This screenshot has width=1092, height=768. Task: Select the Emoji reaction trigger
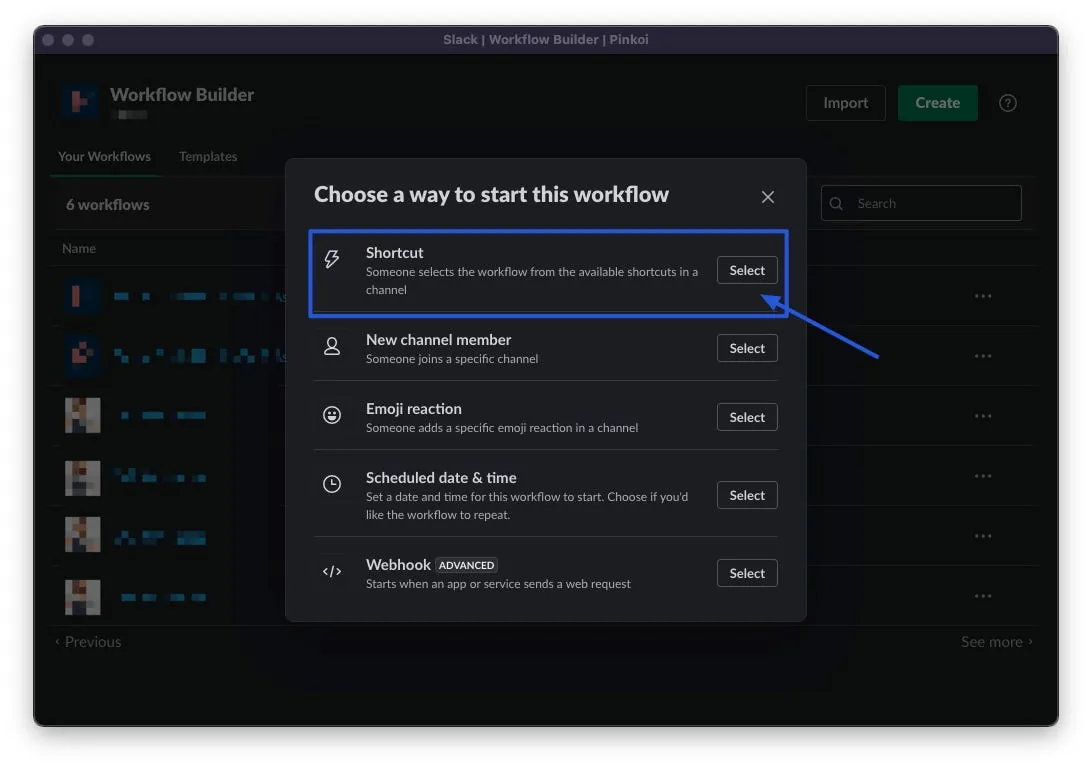click(x=747, y=417)
